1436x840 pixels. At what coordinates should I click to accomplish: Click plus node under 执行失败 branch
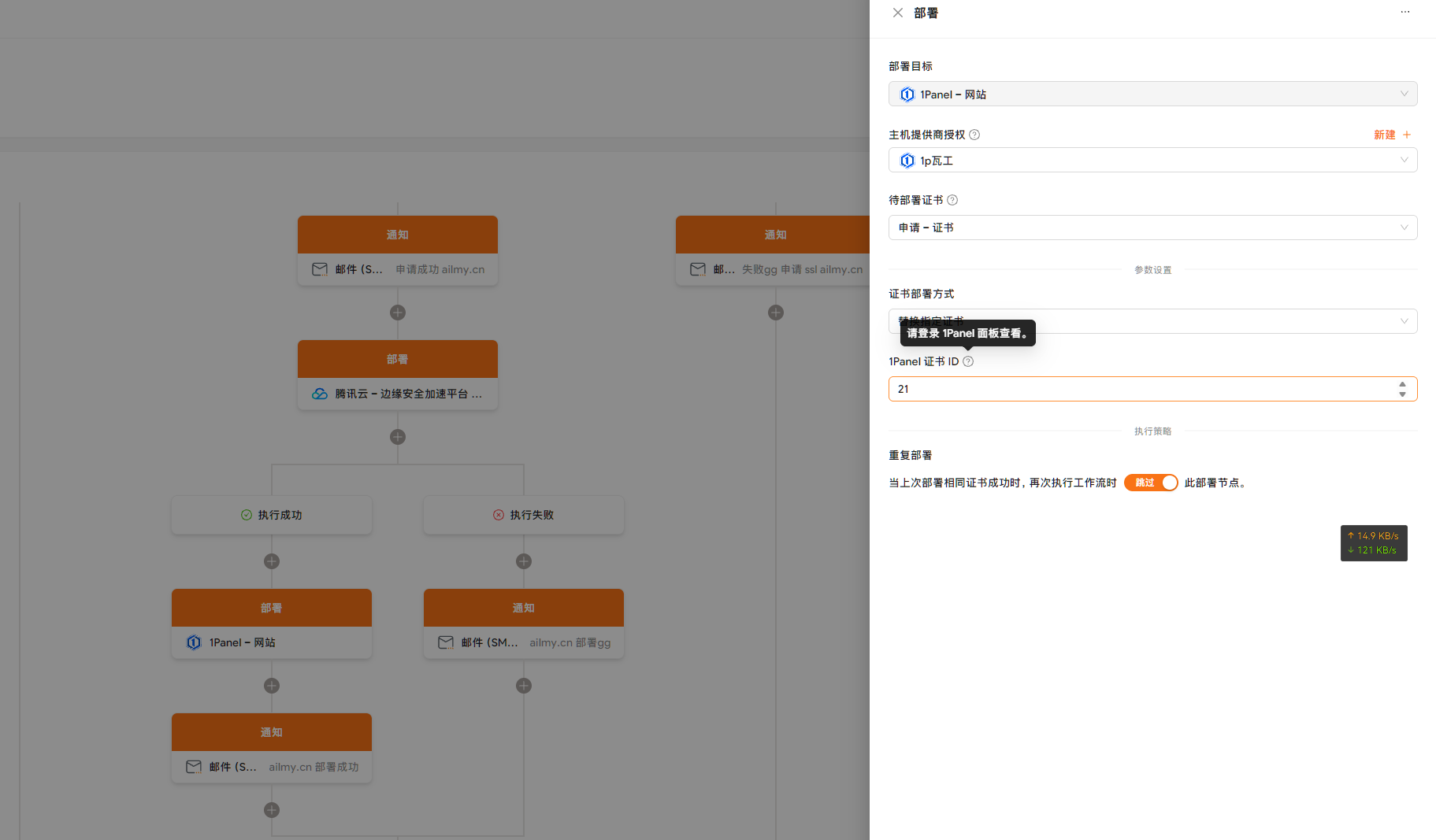(524, 561)
